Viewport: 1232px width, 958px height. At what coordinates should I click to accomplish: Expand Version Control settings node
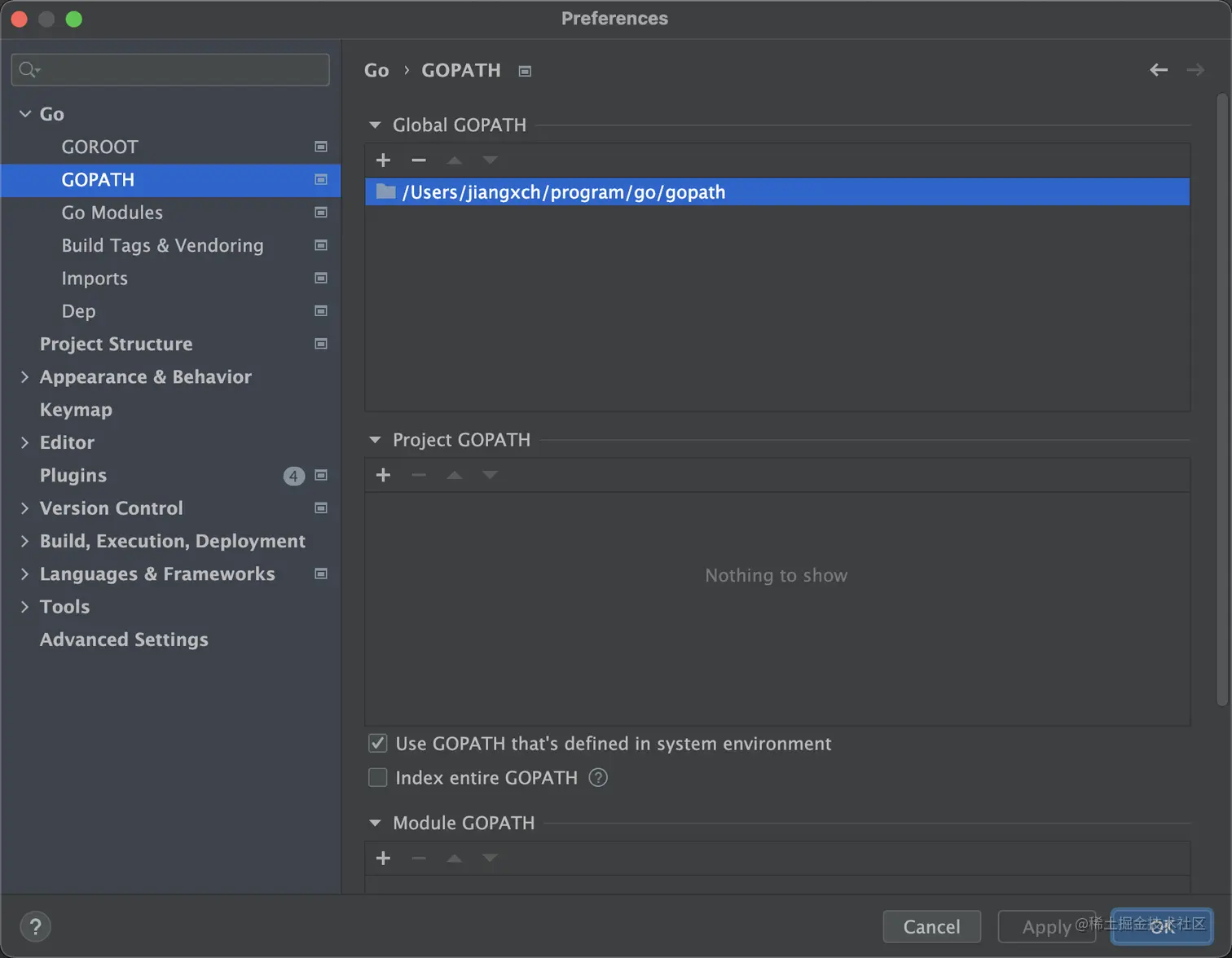click(24, 508)
